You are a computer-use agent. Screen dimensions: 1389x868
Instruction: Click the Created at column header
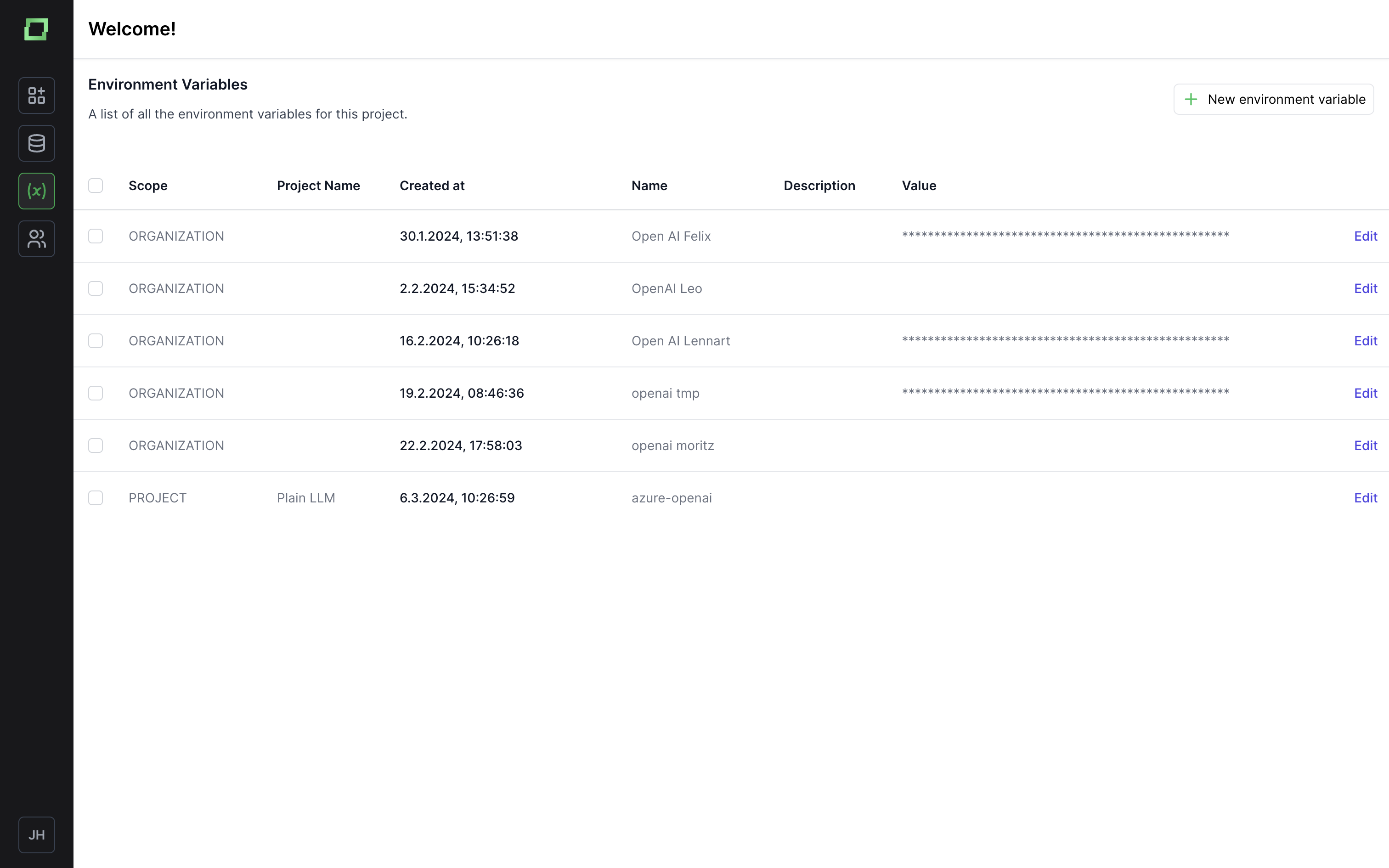click(x=432, y=186)
